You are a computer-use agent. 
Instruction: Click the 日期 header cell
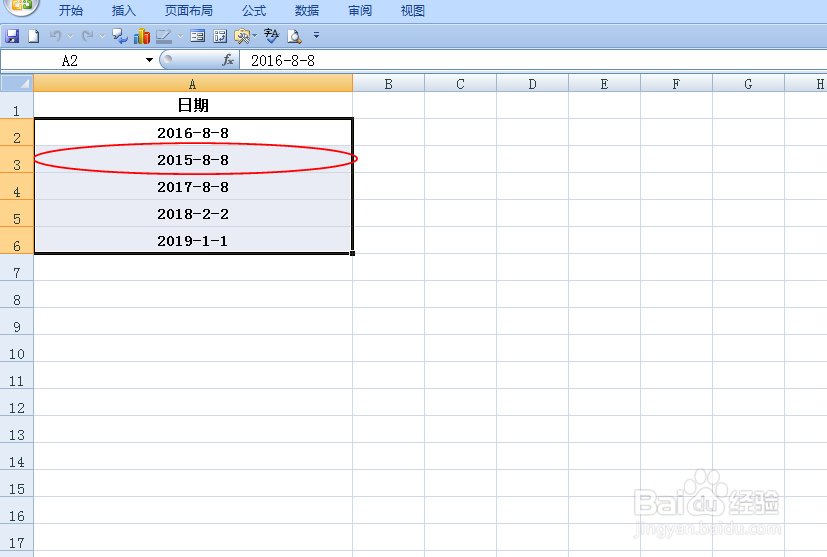pyautogui.click(x=193, y=105)
